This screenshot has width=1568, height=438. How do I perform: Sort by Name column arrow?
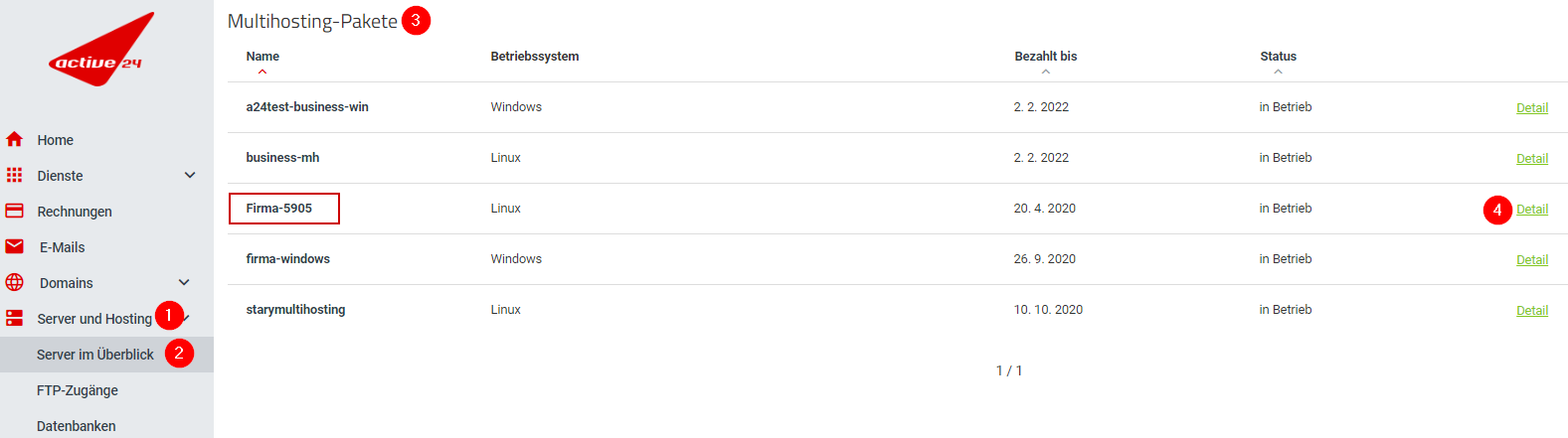pyautogui.click(x=262, y=72)
